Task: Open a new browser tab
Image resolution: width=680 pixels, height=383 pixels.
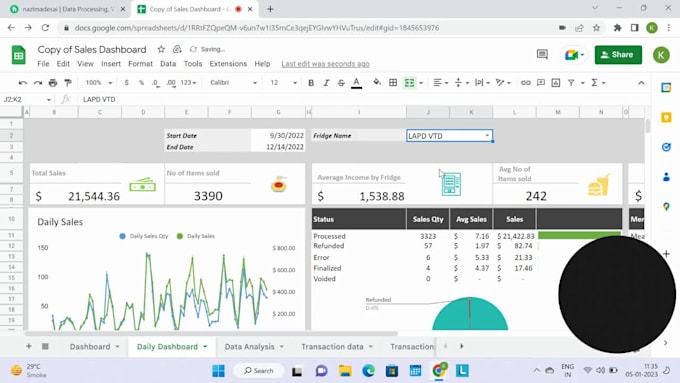Action: coord(270,9)
